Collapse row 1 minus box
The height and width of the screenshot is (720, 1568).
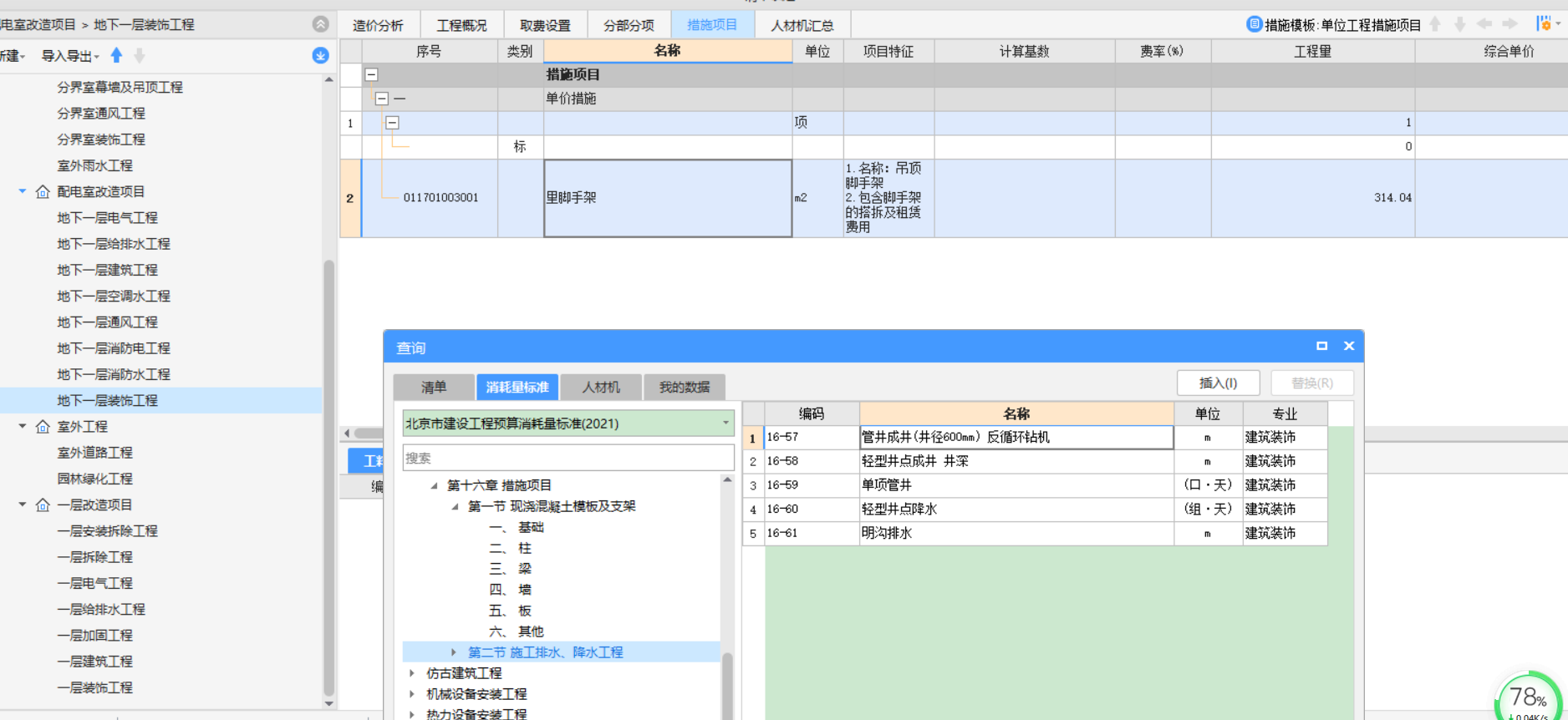pyautogui.click(x=392, y=123)
